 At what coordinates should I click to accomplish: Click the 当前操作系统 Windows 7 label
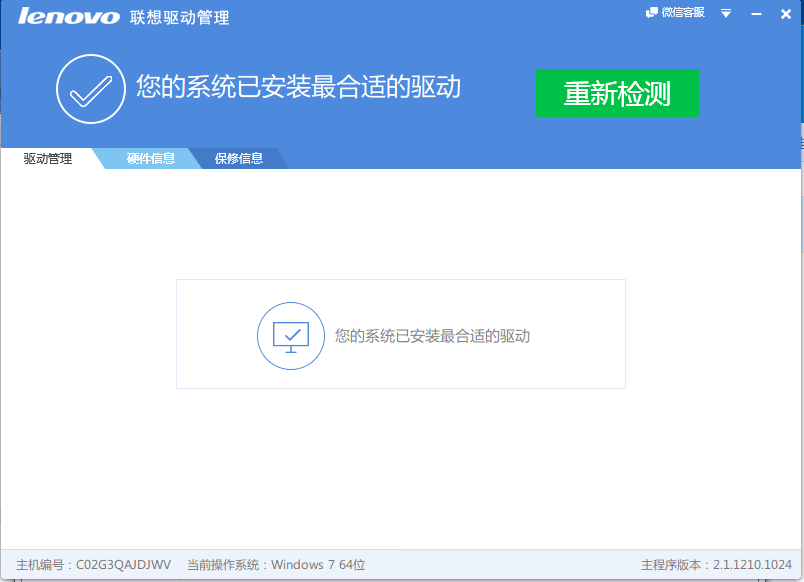tap(276, 565)
